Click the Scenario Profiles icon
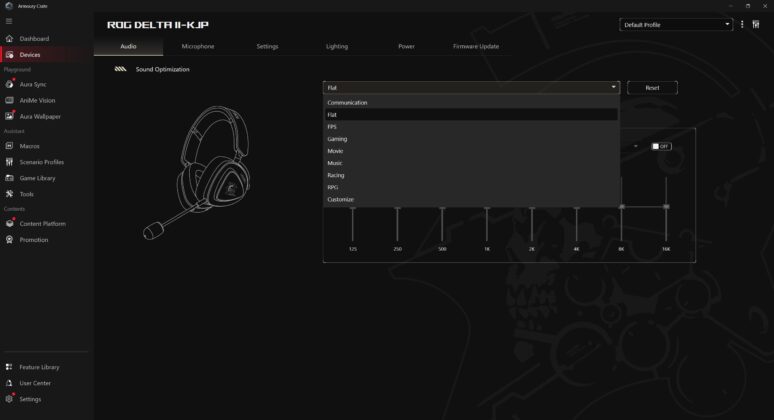 [x=9, y=162]
